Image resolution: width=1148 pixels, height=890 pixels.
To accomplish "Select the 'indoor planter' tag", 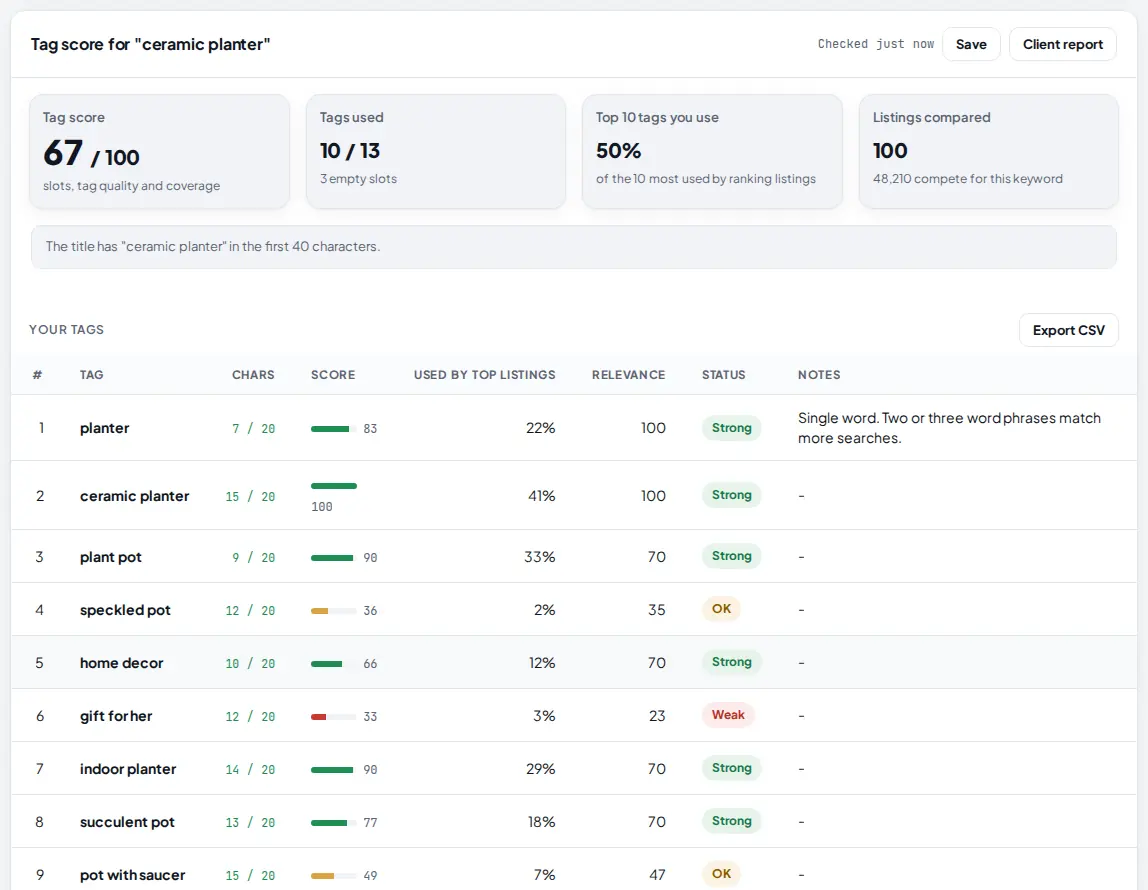I will point(128,769).
